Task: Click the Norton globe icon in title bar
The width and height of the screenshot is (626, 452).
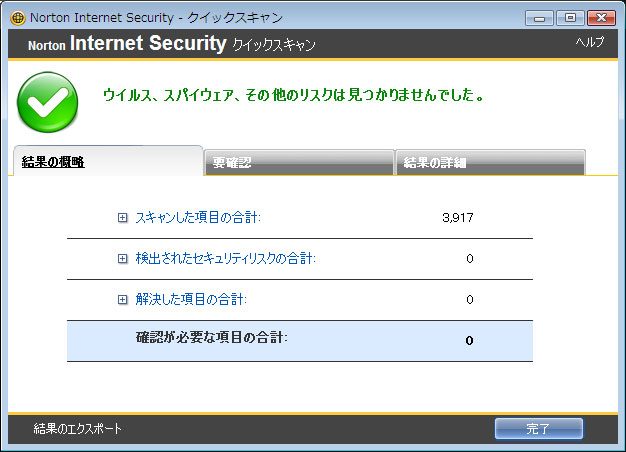Action: click(x=18, y=18)
